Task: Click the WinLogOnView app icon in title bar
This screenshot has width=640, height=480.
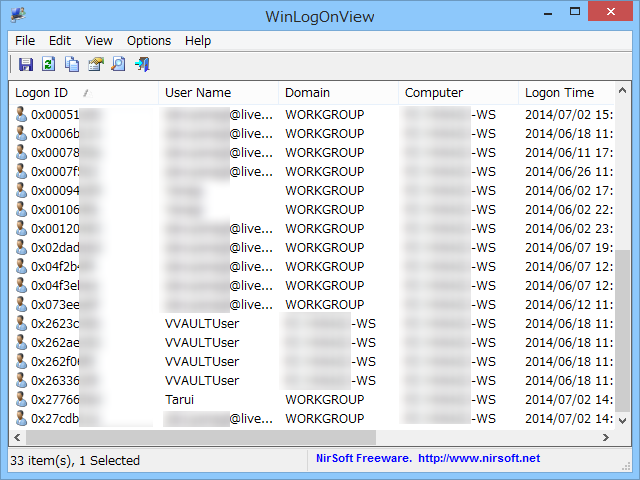Action: (18, 15)
